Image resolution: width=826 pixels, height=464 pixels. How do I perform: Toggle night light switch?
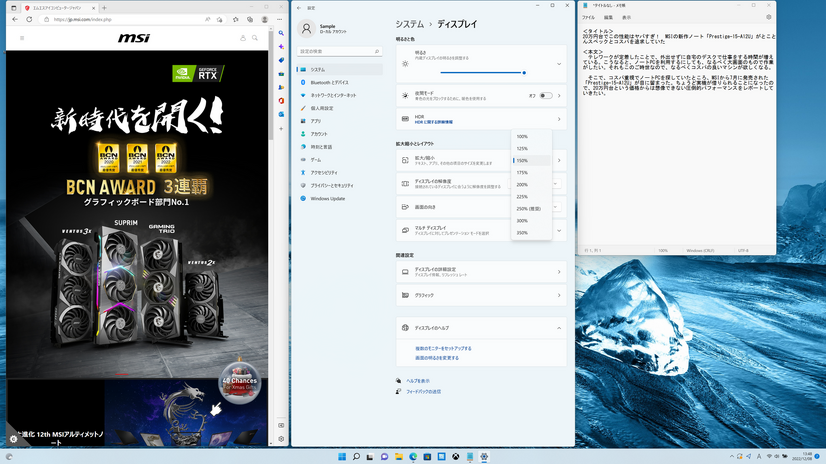tap(546, 96)
